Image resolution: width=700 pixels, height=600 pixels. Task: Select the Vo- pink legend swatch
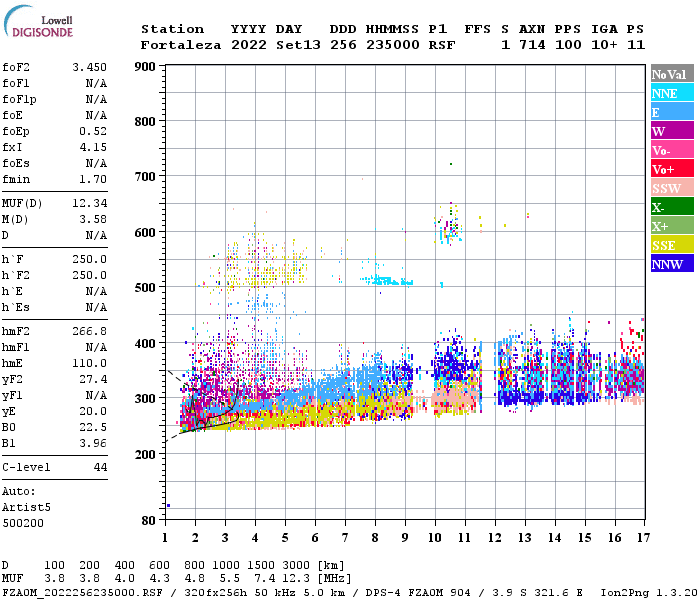click(x=672, y=150)
